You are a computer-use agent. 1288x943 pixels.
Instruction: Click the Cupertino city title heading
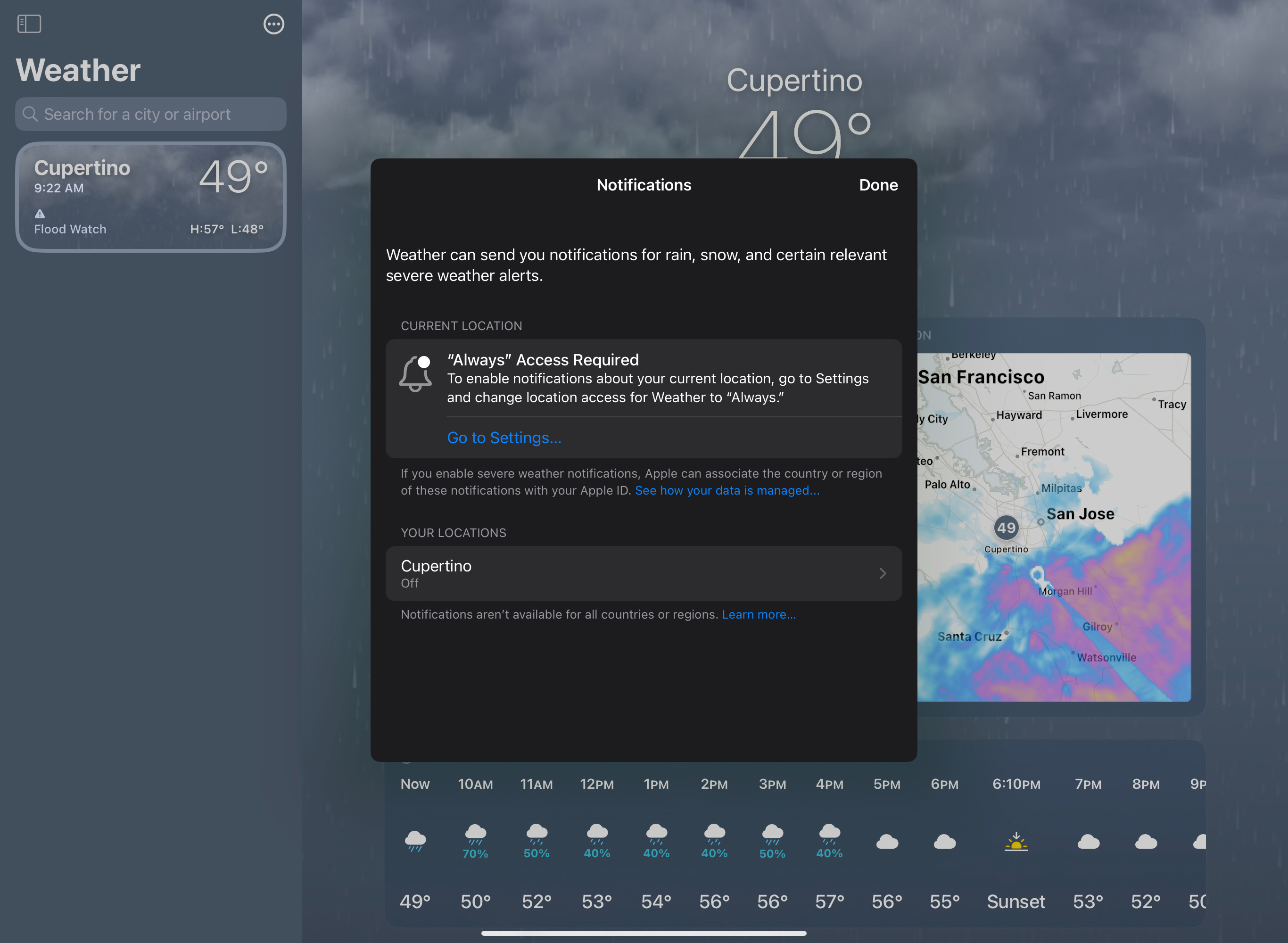click(794, 81)
